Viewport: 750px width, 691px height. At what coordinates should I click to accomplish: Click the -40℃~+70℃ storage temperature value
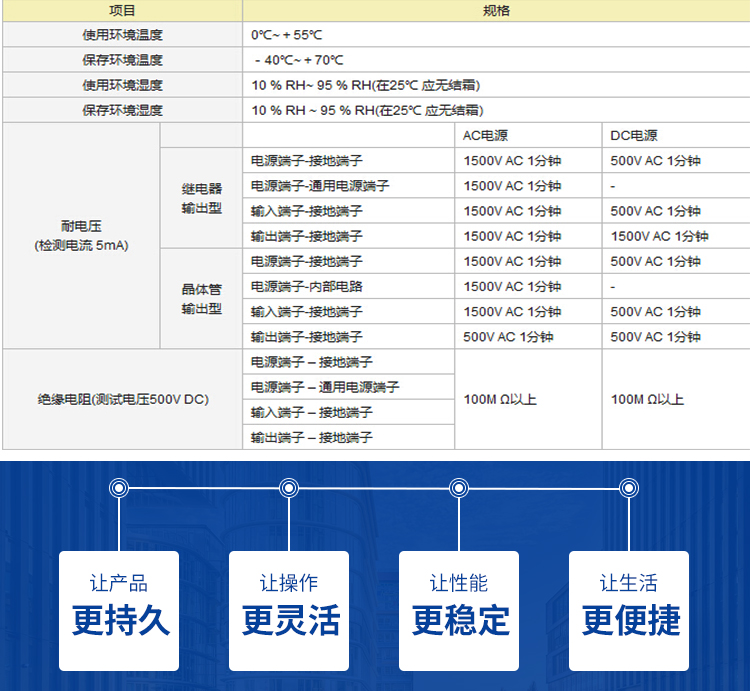pos(298,60)
